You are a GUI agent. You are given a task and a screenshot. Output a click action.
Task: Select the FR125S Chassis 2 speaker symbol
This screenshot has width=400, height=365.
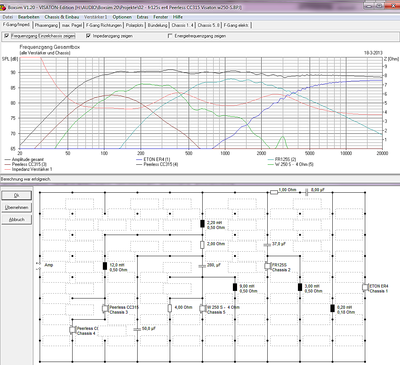coord(268,266)
